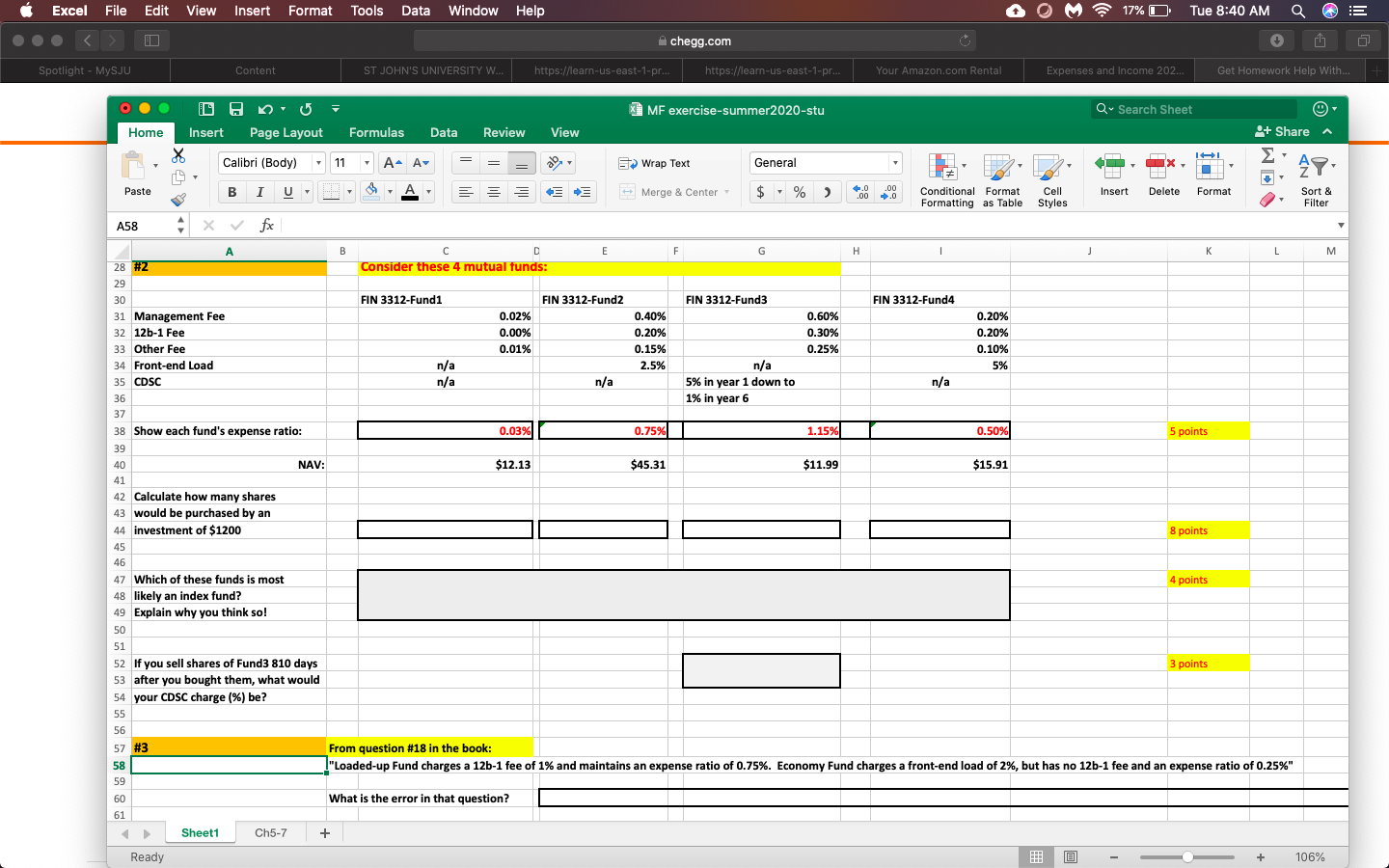
Task: Click the Clear eraser icon
Action: tap(1268, 200)
